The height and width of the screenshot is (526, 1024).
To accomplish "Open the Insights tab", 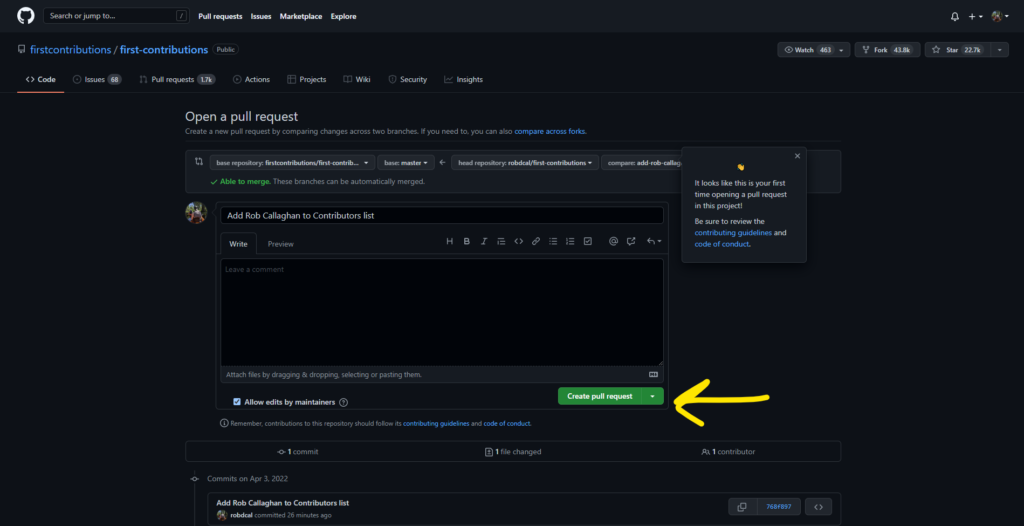I will pos(464,80).
